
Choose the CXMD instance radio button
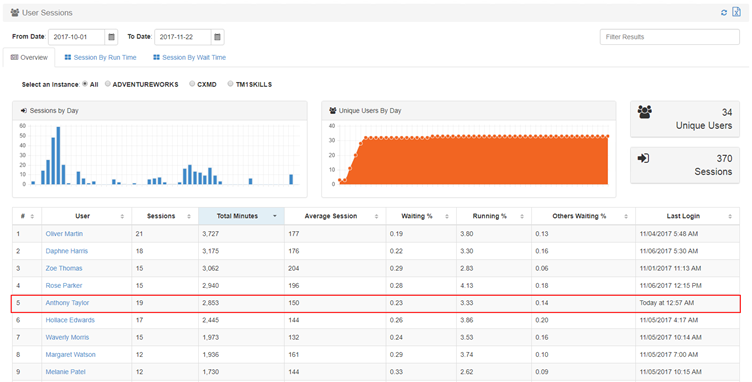point(192,84)
